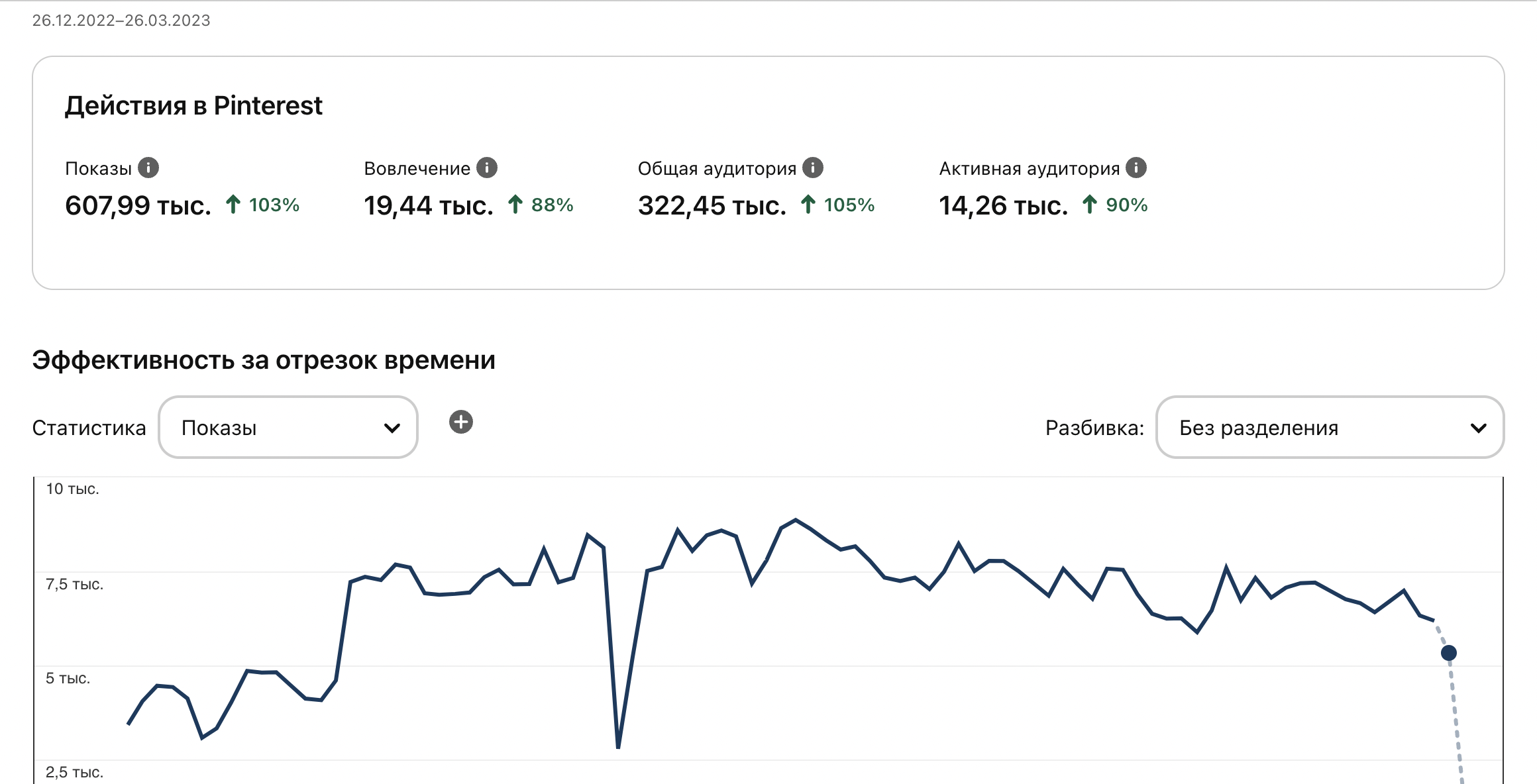Click the 607,99 тыс. impressions value
The height and width of the screenshot is (784, 1537).
pos(138,206)
